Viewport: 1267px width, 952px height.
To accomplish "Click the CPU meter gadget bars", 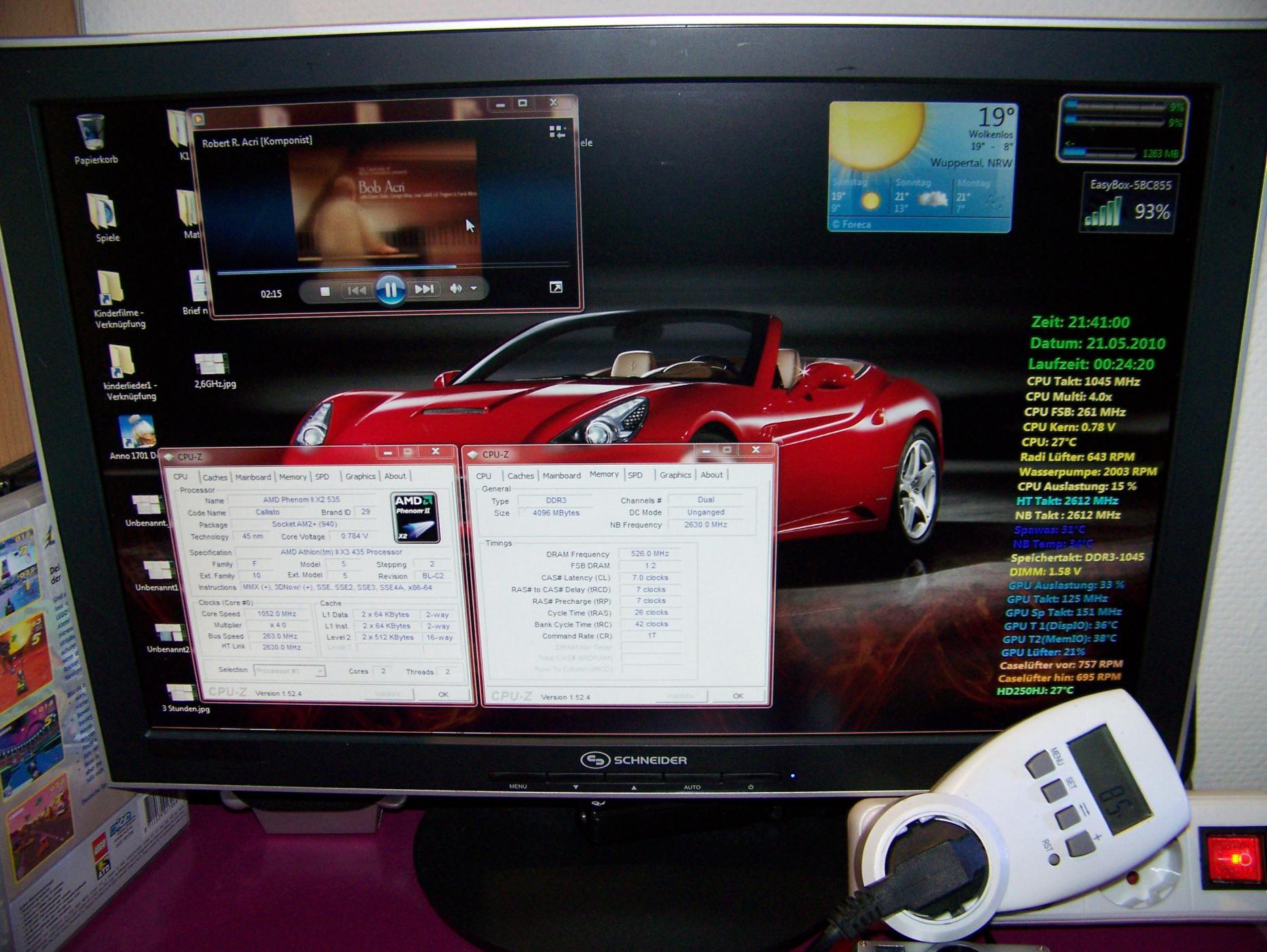I will [x=1122, y=130].
